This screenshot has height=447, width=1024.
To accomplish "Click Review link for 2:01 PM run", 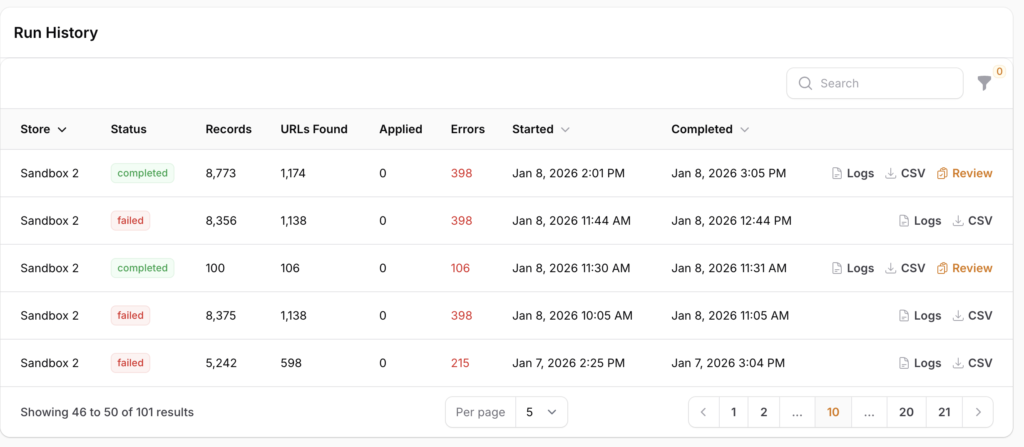I will (x=964, y=173).
